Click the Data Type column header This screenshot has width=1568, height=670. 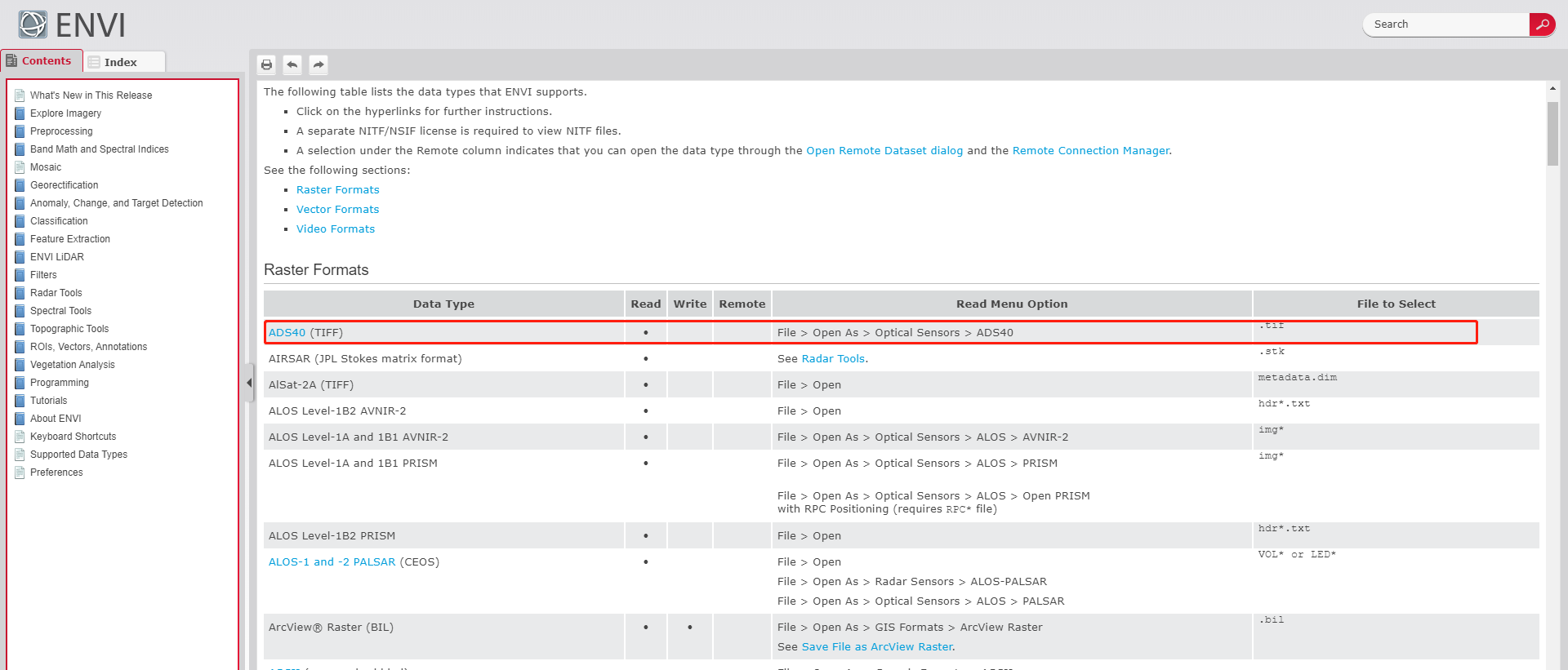click(444, 304)
